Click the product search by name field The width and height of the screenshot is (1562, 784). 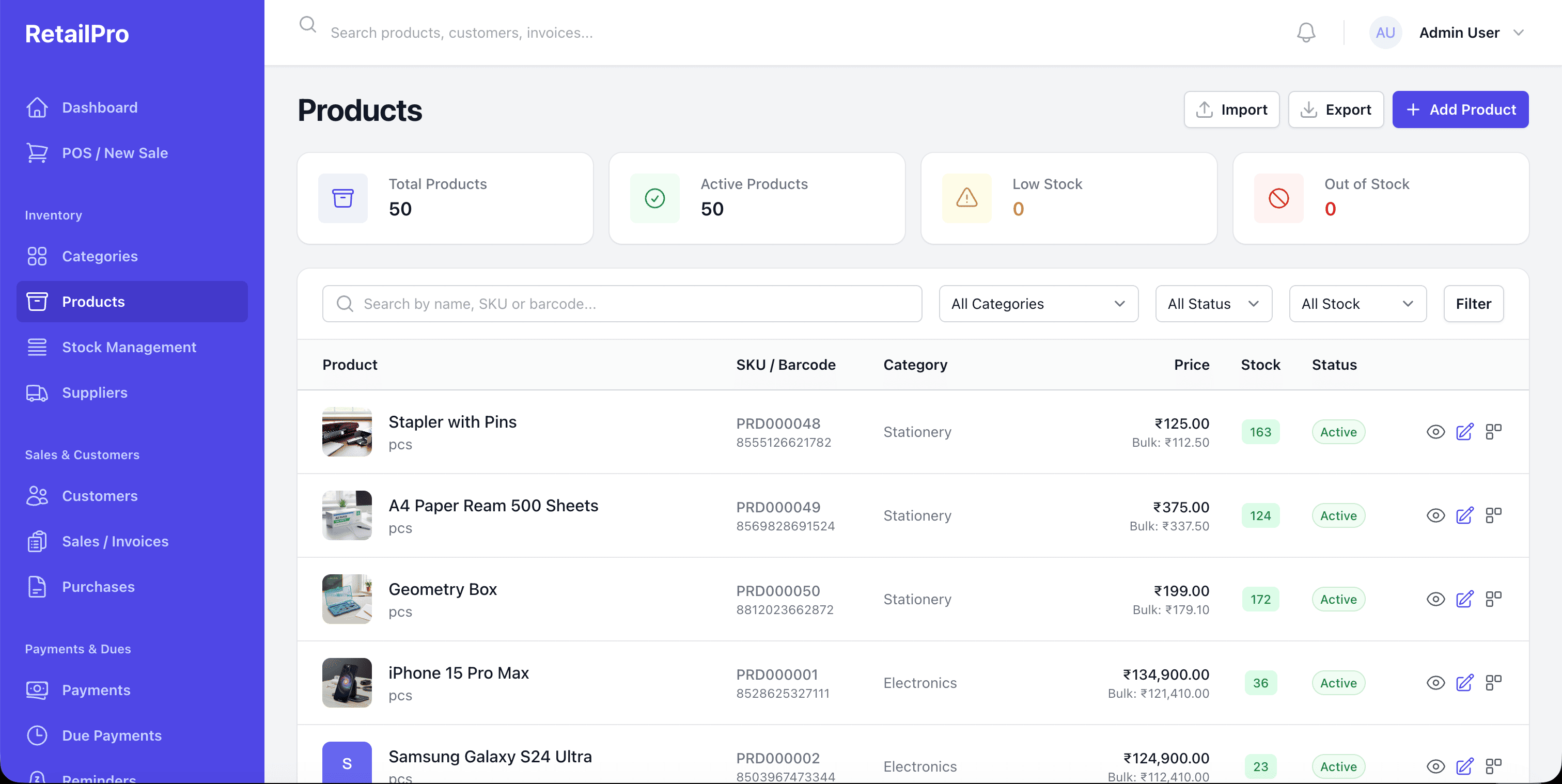click(621, 304)
